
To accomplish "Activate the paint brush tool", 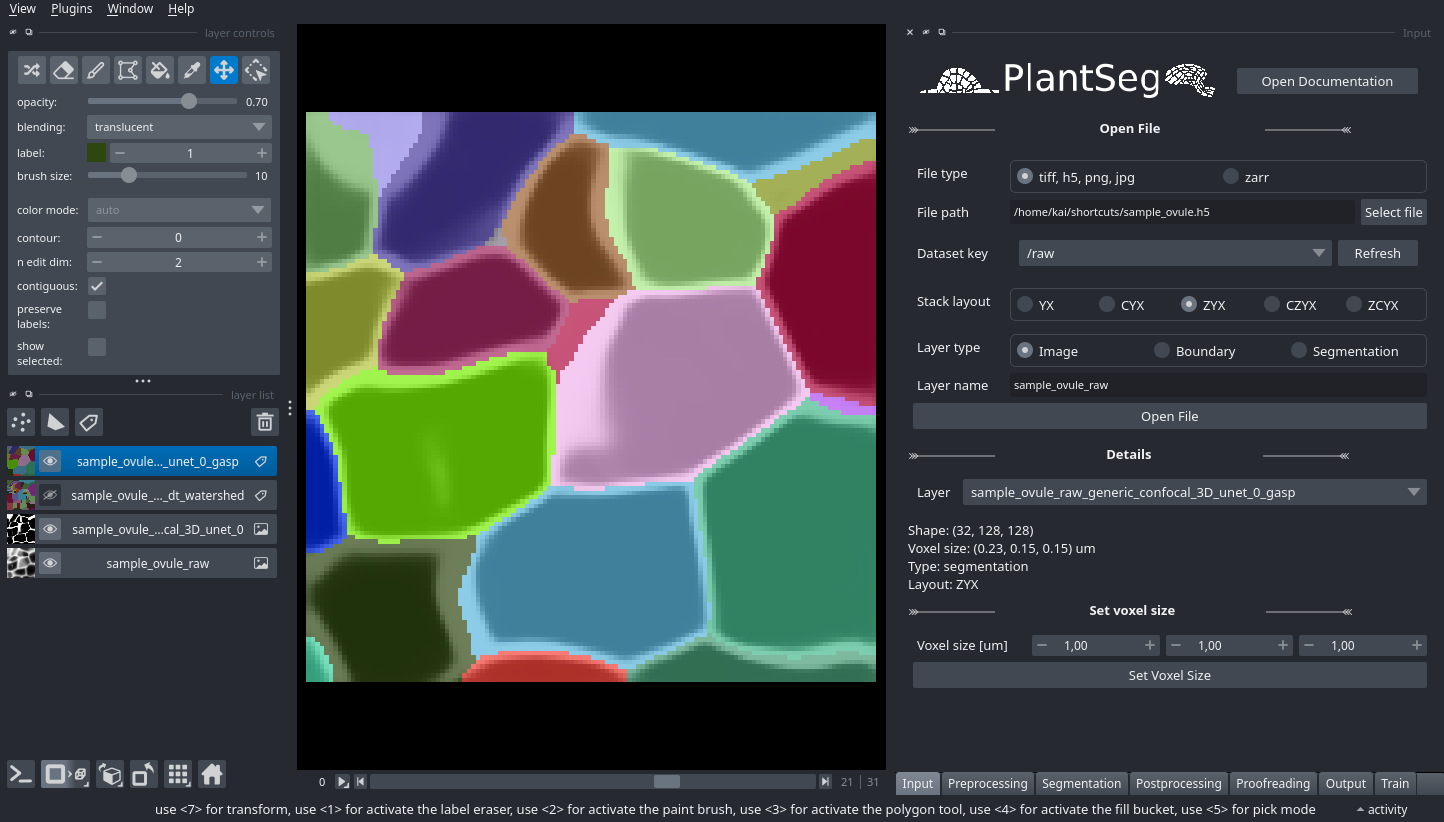I will (x=95, y=69).
